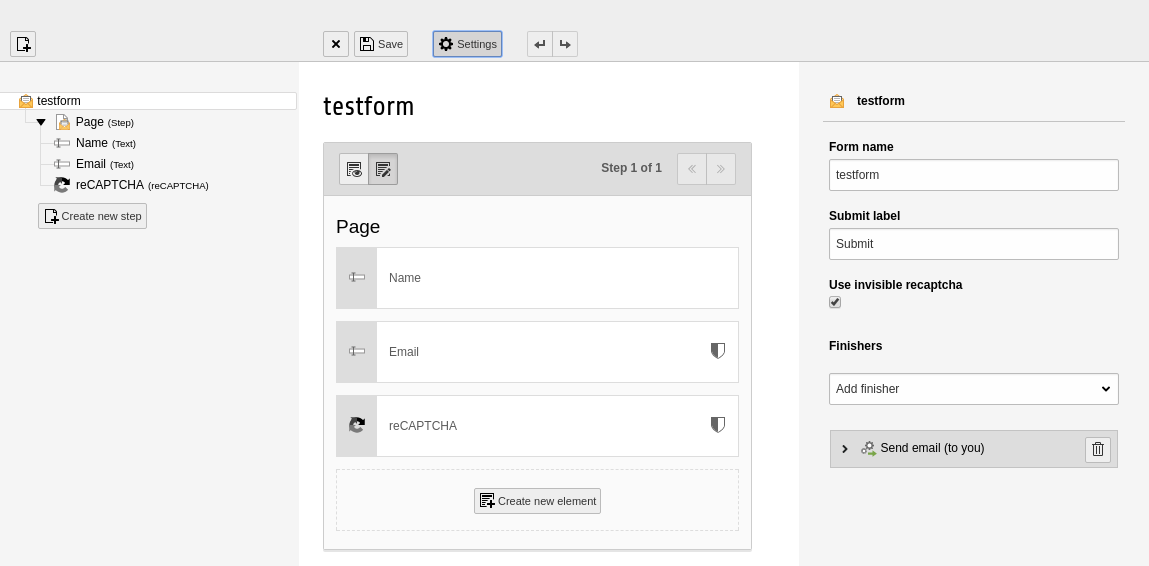Screen dimensions: 1149x566
Task: Click the undo arrow button
Action: pos(540,44)
